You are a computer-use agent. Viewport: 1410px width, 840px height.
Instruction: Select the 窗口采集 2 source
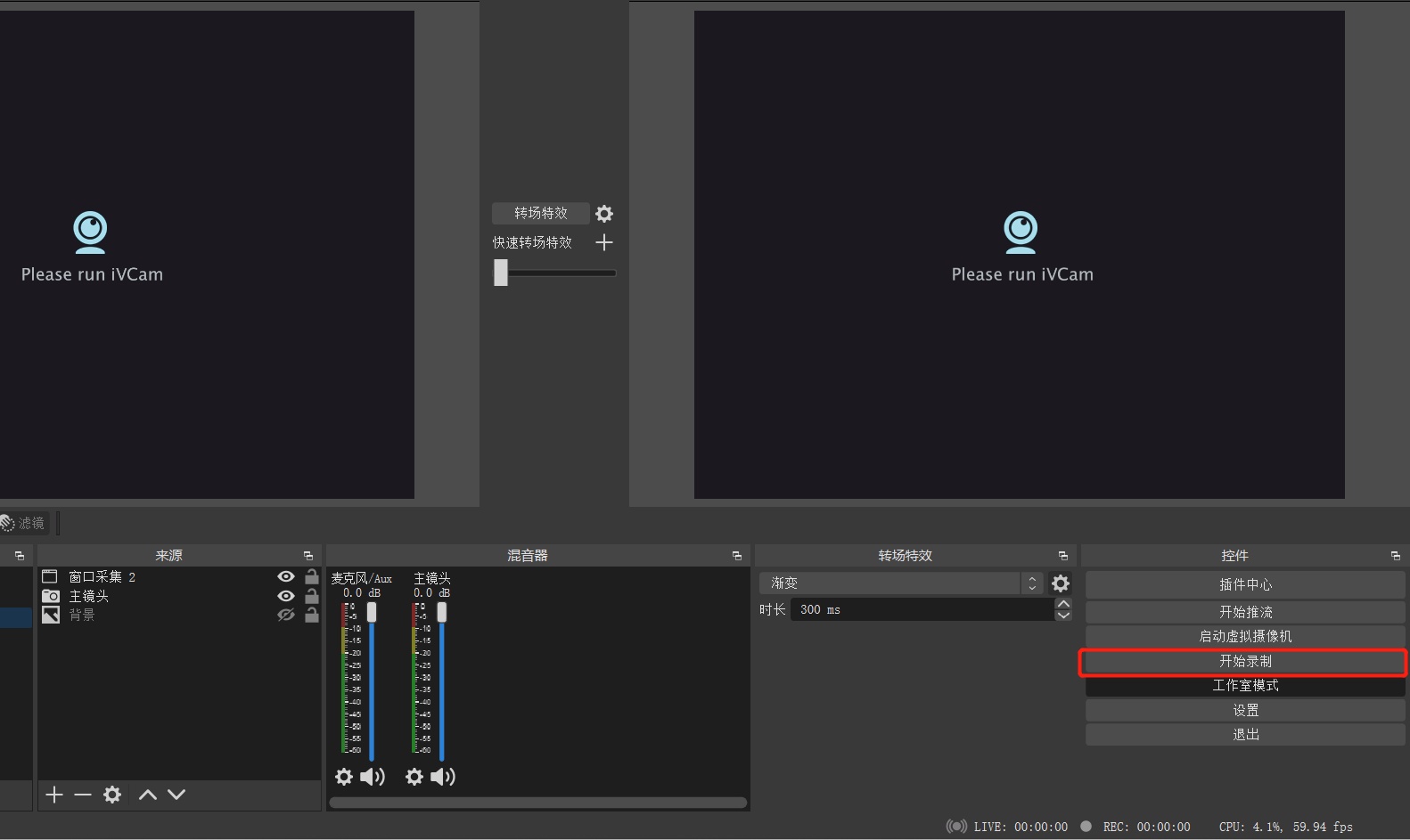pyautogui.click(x=179, y=577)
